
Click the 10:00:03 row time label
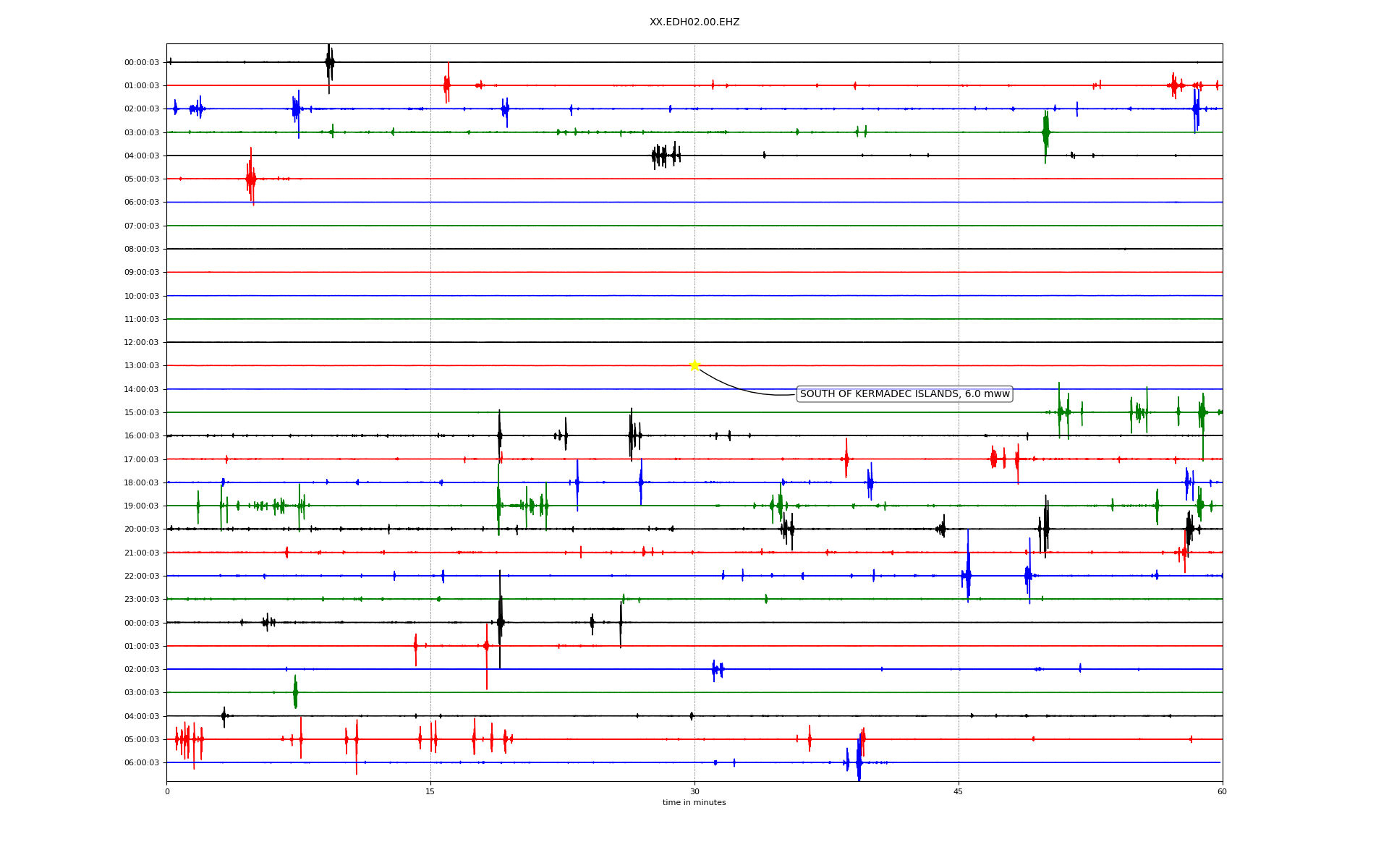(142, 296)
